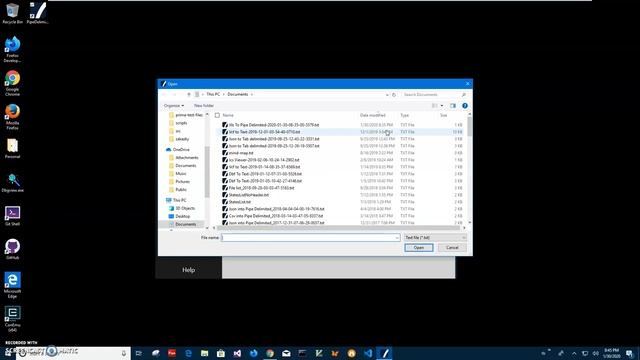Click the refresh icon in the address bar
This screenshot has width=640, height=360.
[394, 95]
